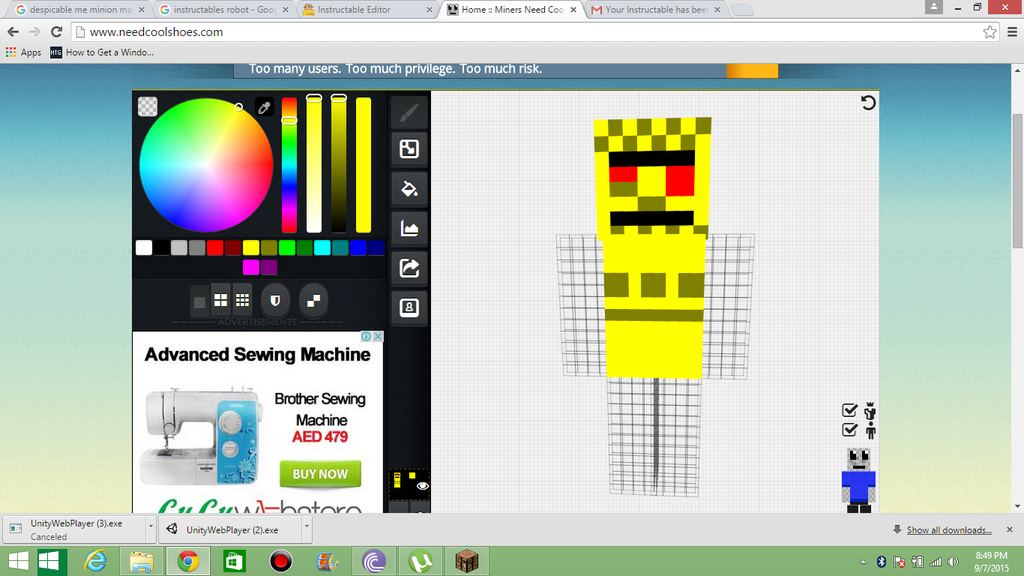
Task: Select the paint bucket fill tool
Action: point(409,189)
